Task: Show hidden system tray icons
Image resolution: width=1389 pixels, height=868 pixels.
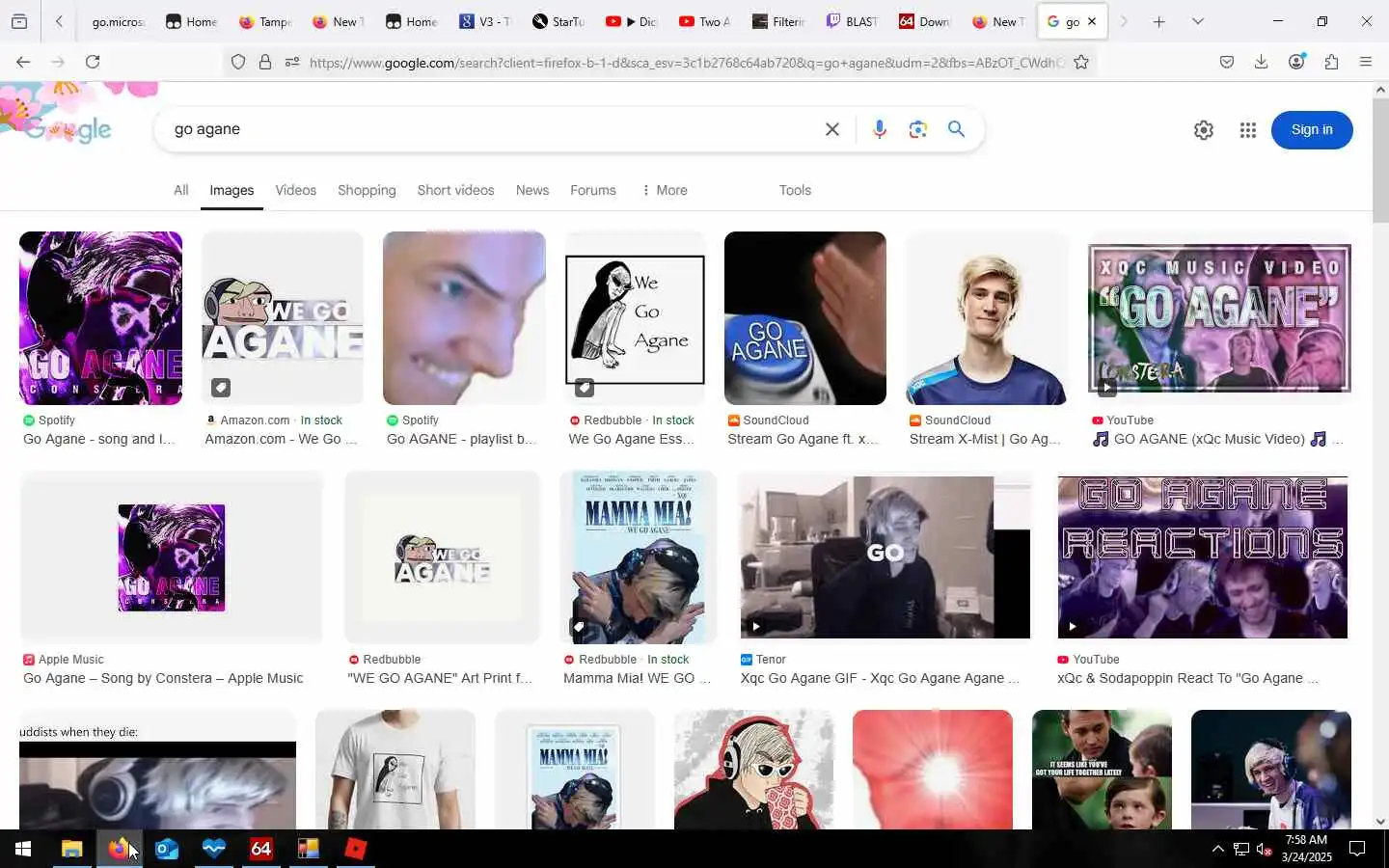Action: point(1217,849)
